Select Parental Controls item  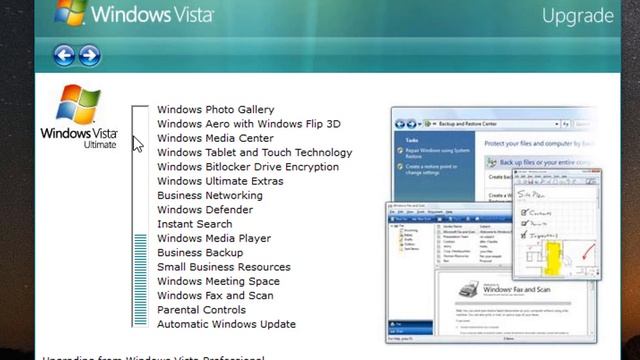(x=201, y=310)
